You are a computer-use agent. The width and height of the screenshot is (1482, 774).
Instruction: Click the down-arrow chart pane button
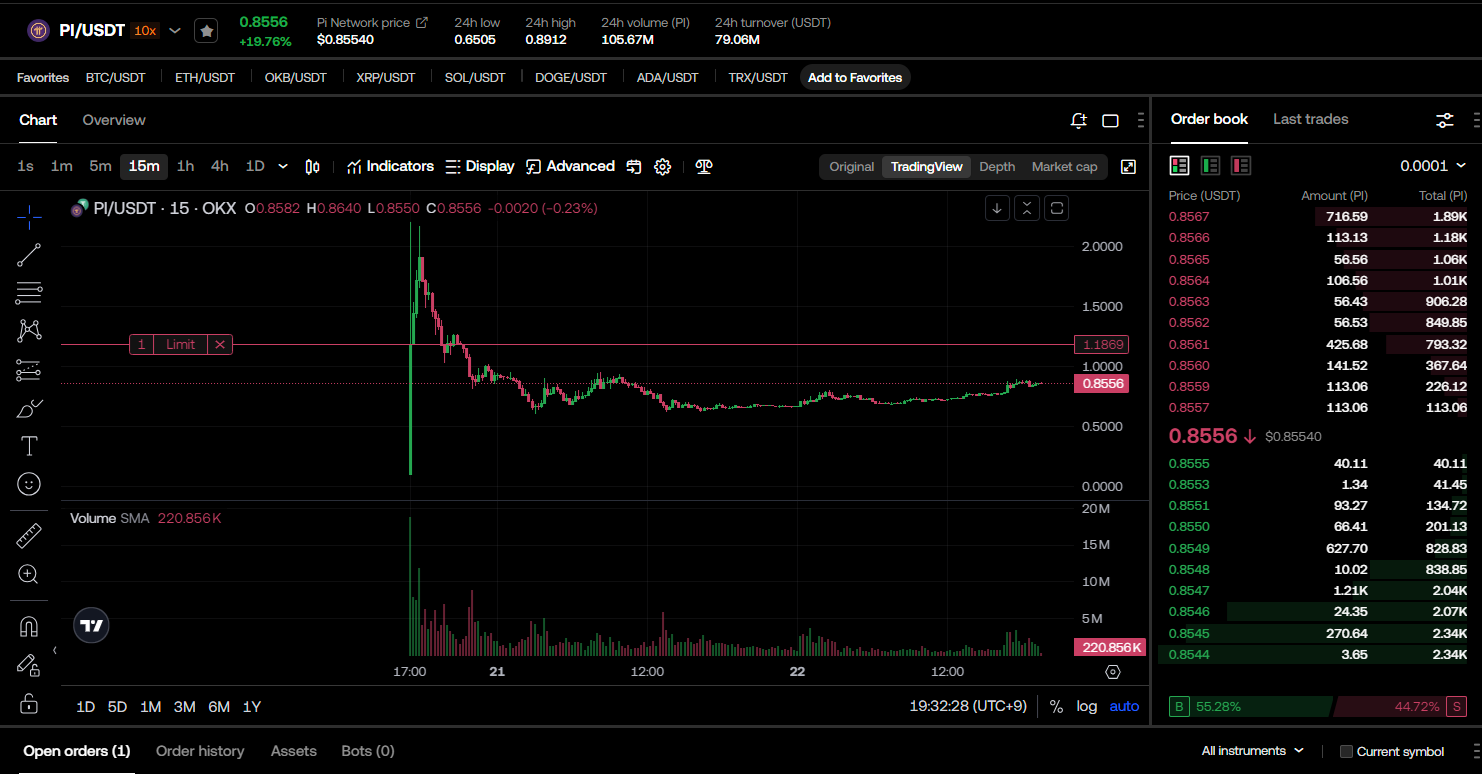coord(996,208)
